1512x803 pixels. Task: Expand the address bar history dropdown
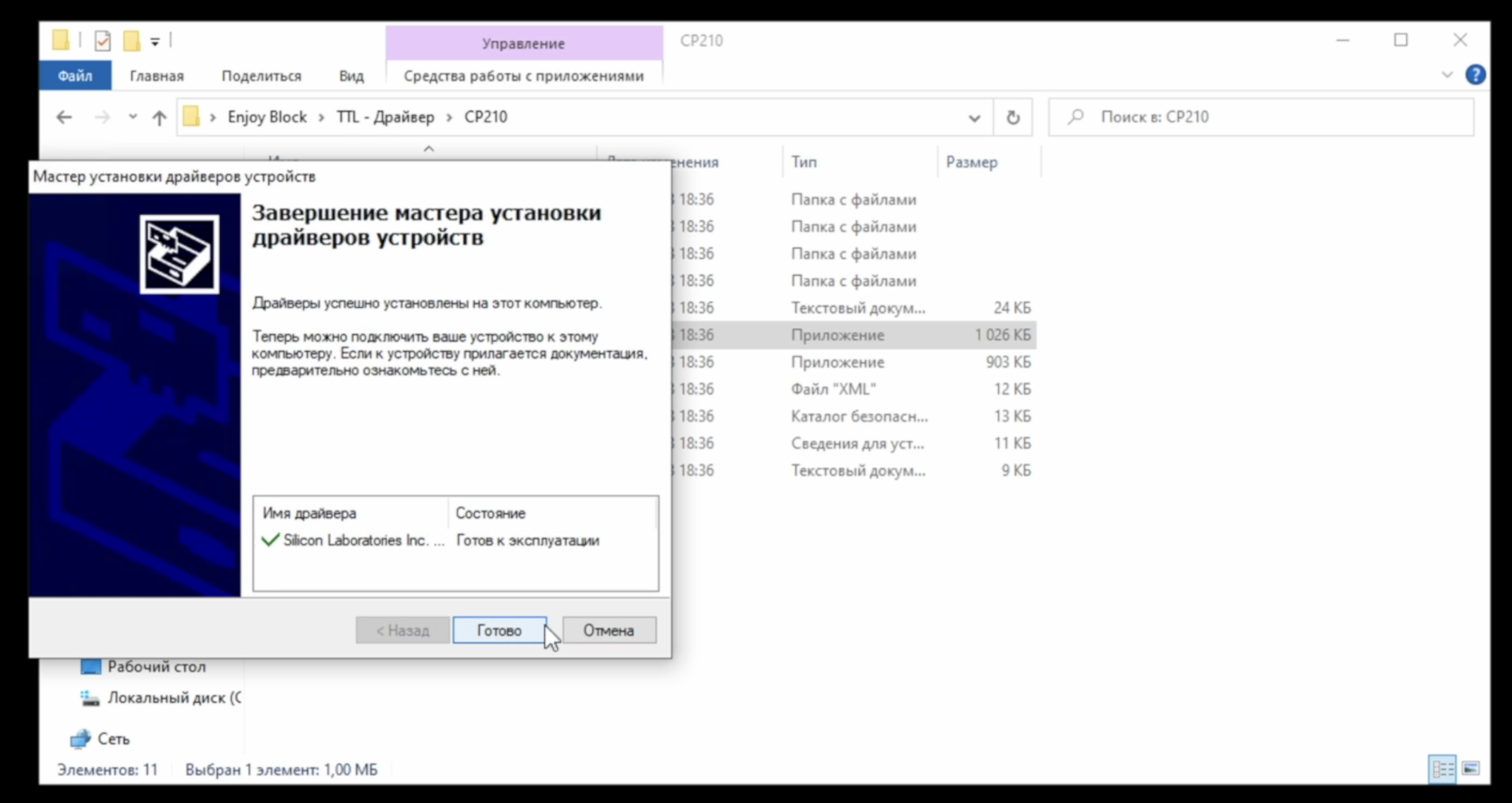point(974,117)
